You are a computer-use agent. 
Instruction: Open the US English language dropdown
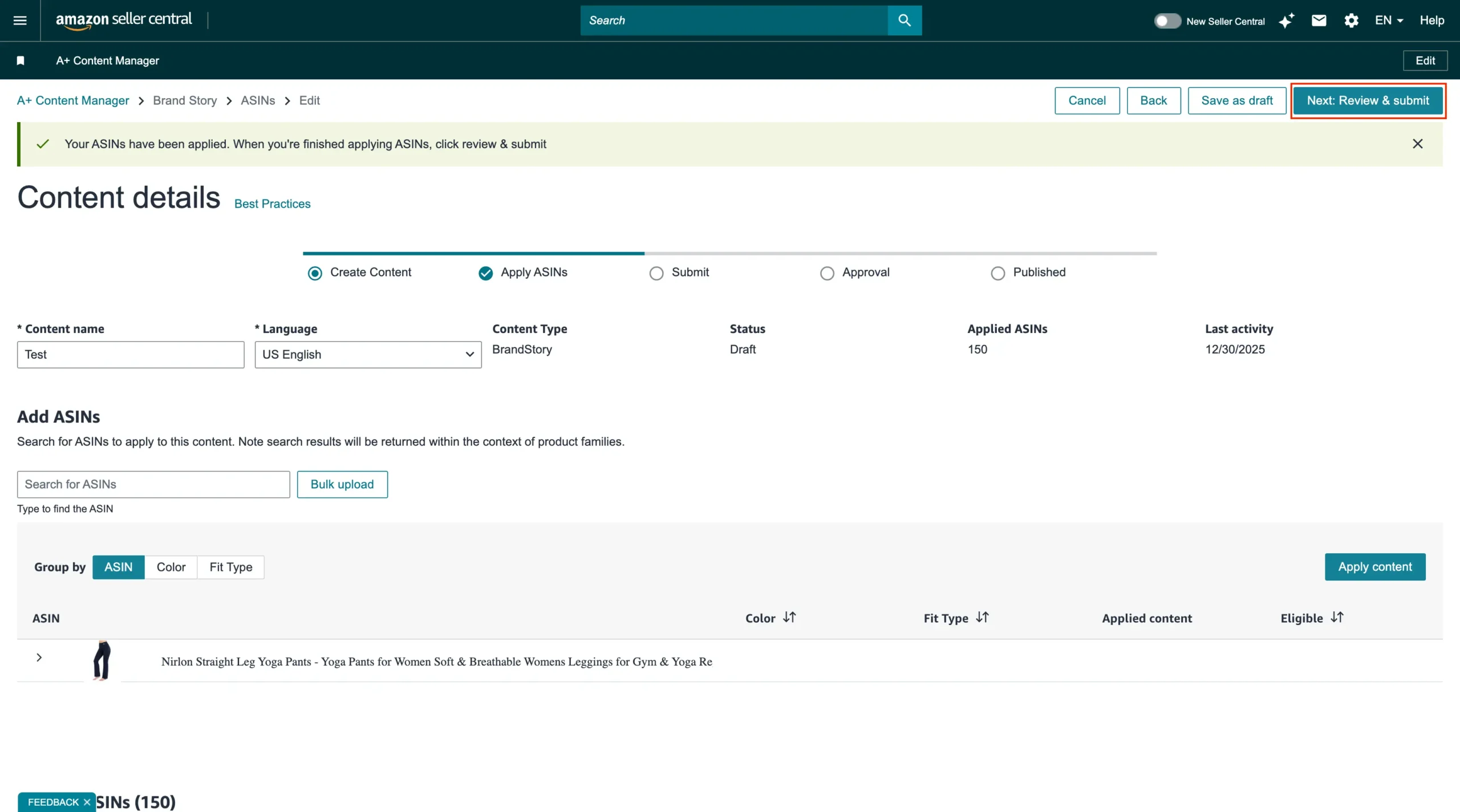pyautogui.click(x=368, y=355)
